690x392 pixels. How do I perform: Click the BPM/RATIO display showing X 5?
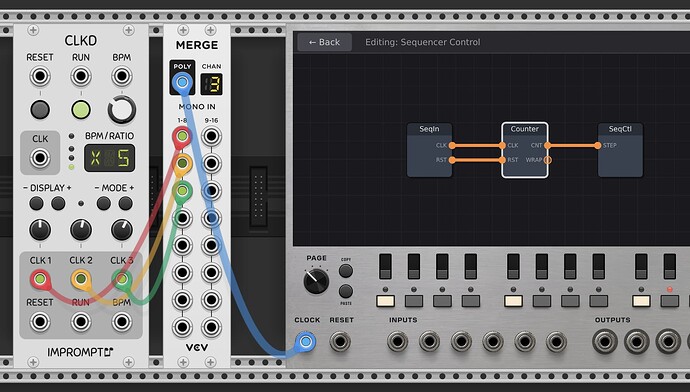tap(110, 158)
